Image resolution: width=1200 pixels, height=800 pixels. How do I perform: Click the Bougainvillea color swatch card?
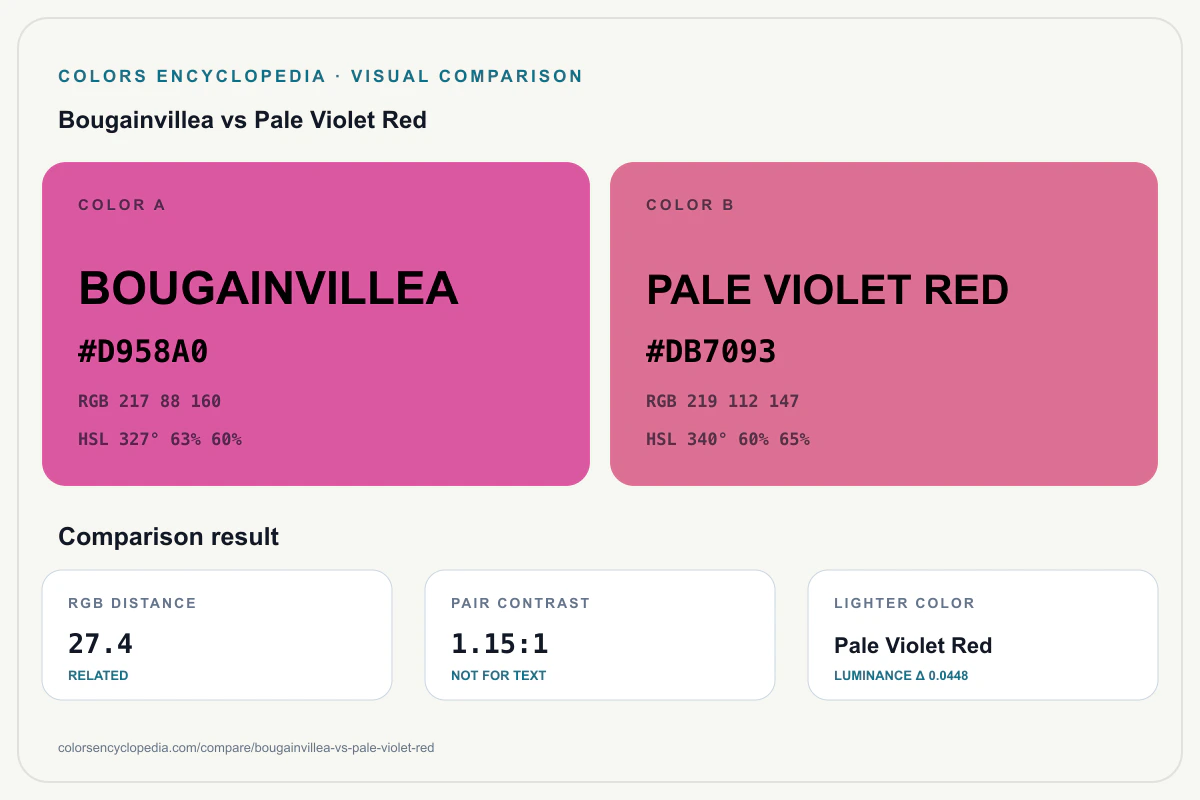click(316, 324)
